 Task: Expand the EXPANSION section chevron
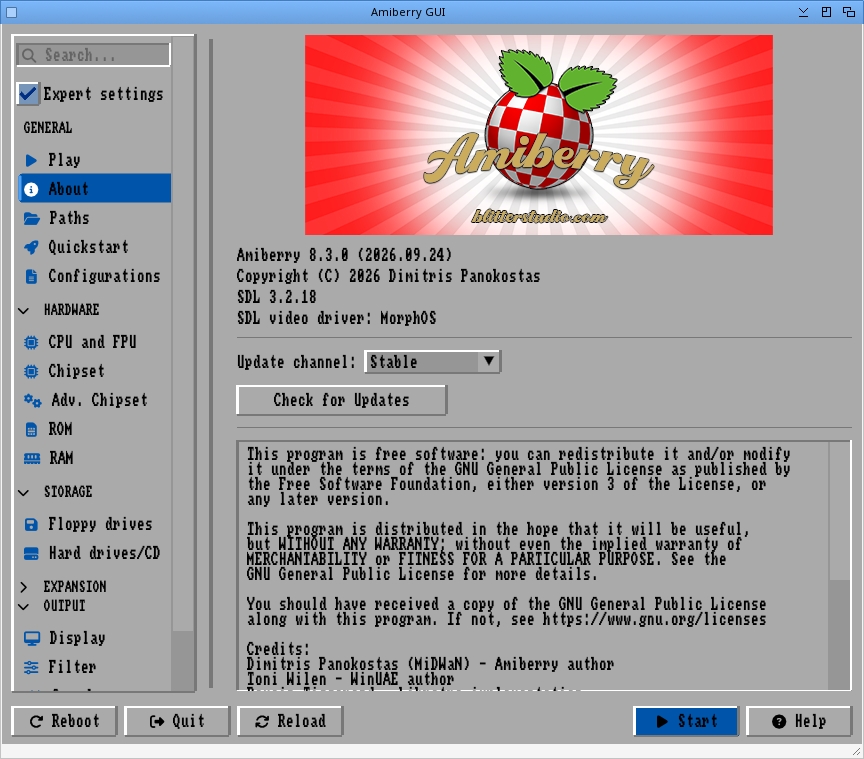click(24, 587)
